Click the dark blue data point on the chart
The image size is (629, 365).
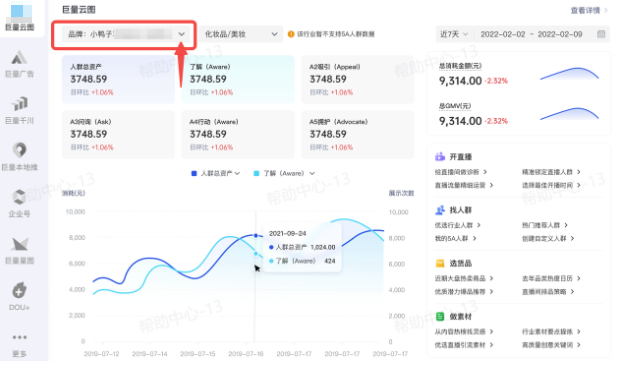(256, 235)
